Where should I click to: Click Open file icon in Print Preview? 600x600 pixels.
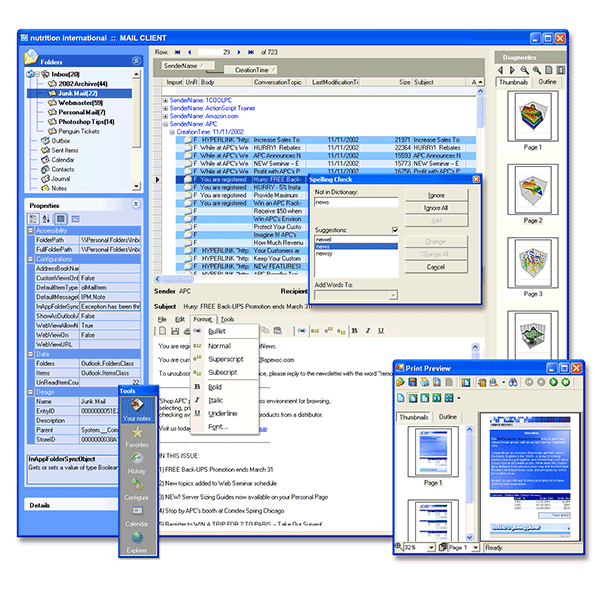400,382
